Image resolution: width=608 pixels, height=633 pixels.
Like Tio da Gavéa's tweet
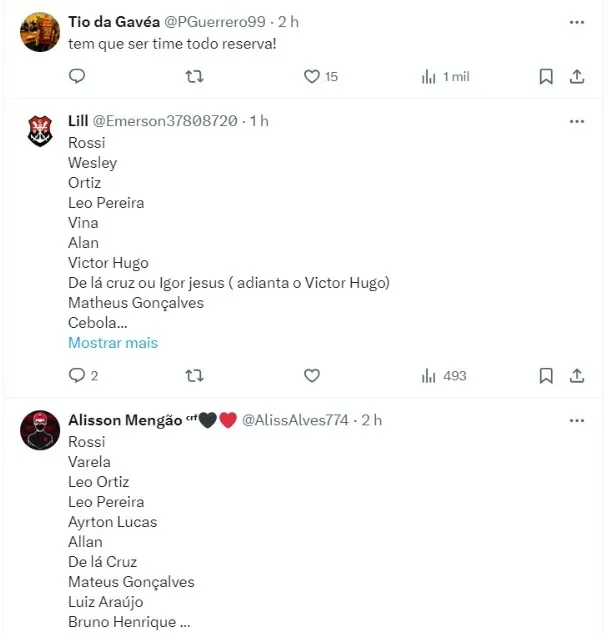coord(311,76)
